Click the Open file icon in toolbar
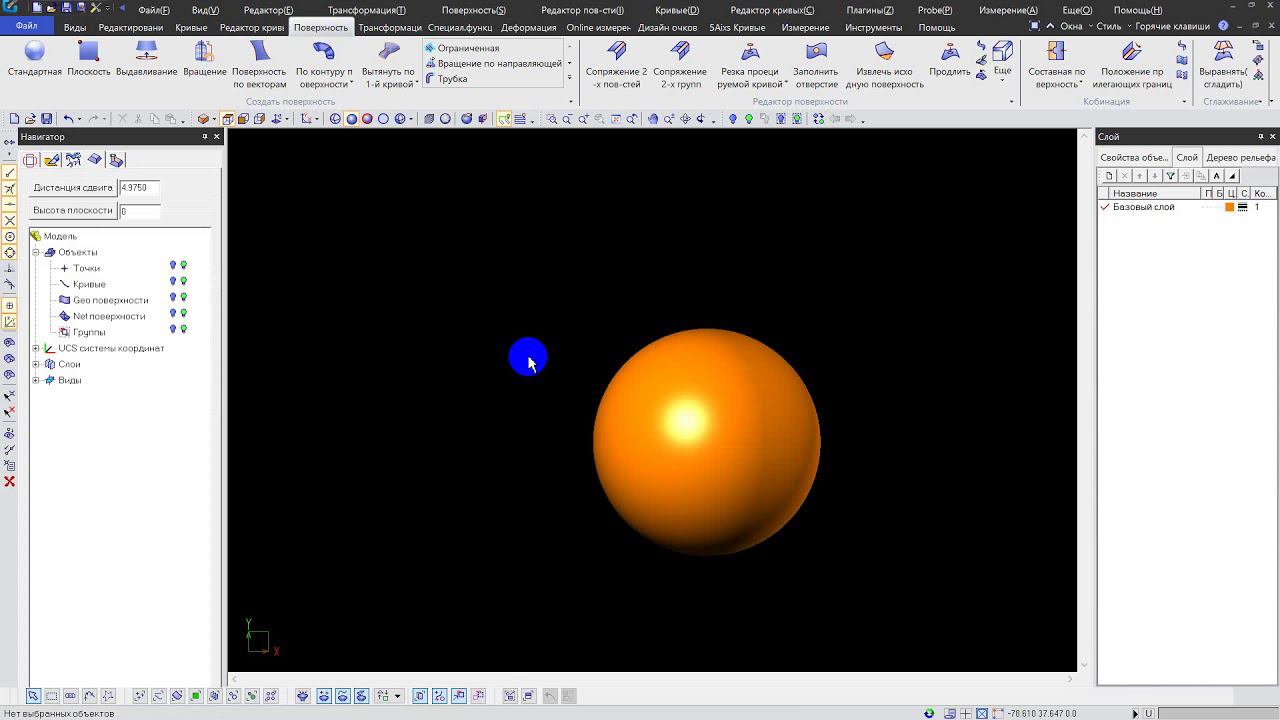The width and height of the screenshot is (1280, 720). 30,119
